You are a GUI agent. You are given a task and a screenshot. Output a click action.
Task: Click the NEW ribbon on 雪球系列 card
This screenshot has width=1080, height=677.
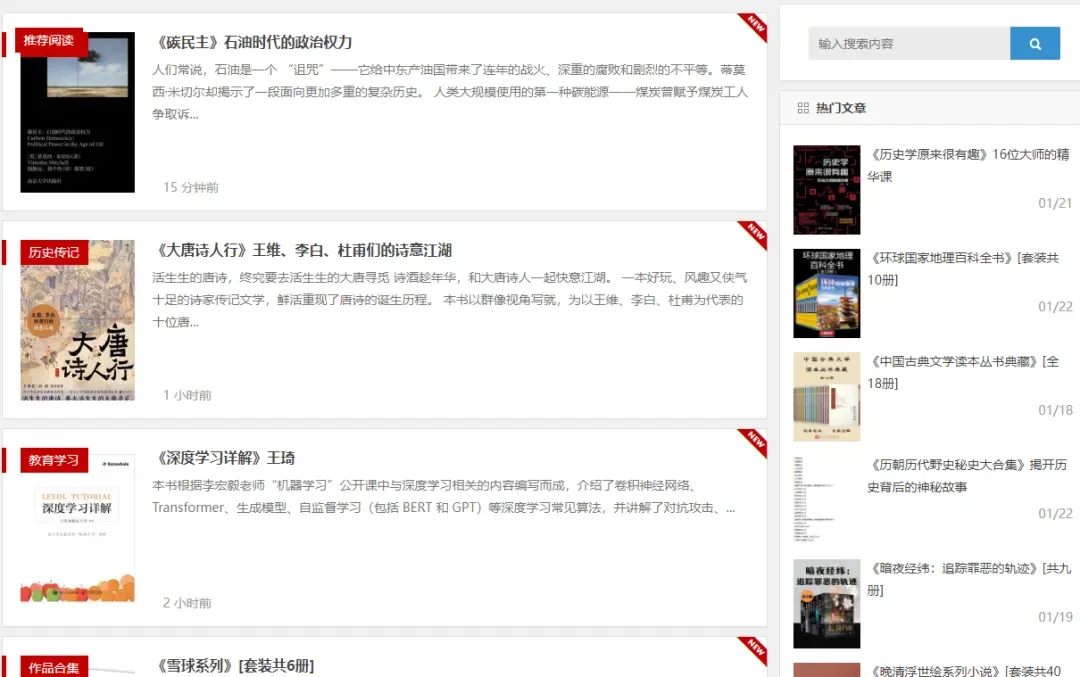point(754,649)
